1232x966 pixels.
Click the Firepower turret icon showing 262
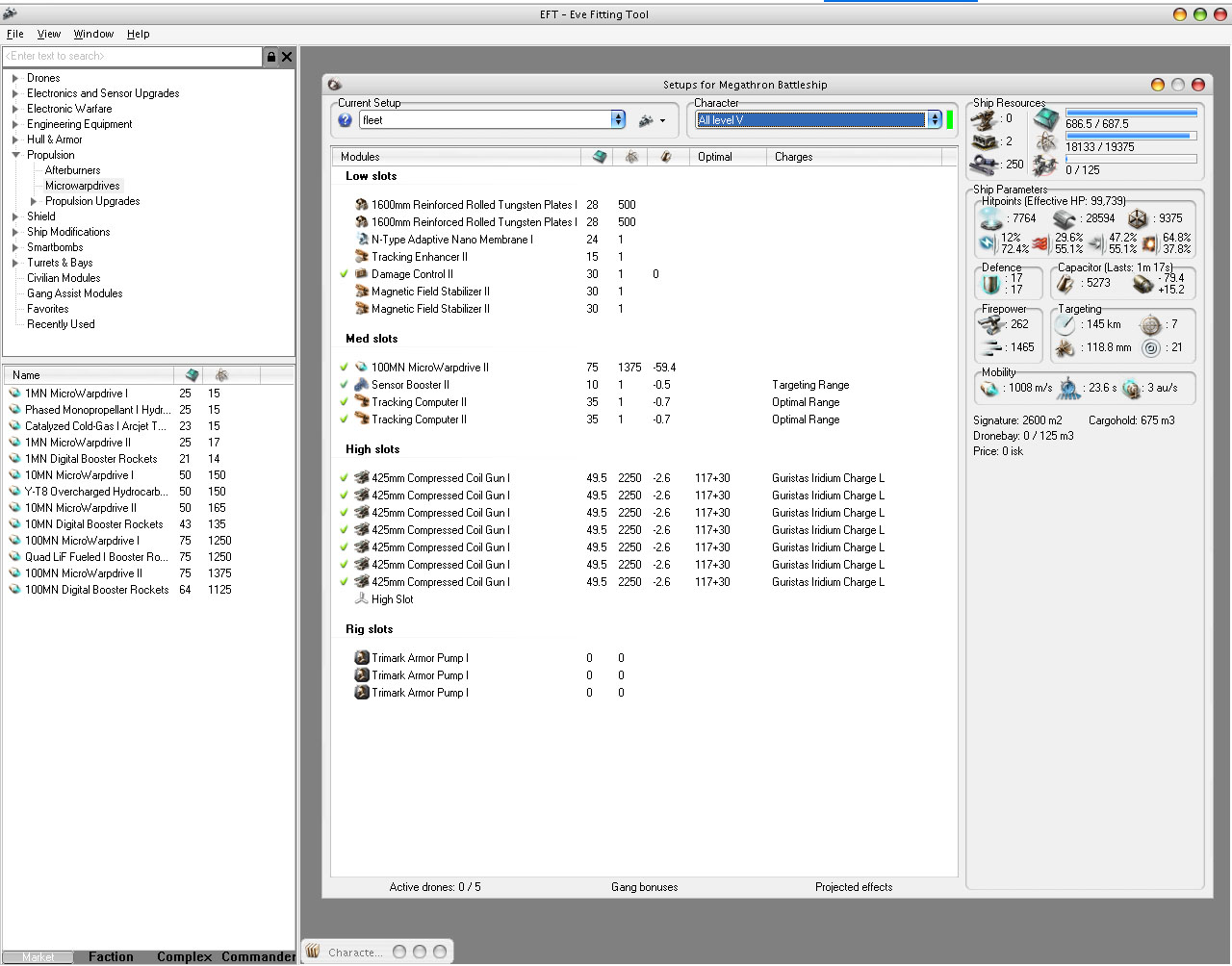click(x=991, y=325)
